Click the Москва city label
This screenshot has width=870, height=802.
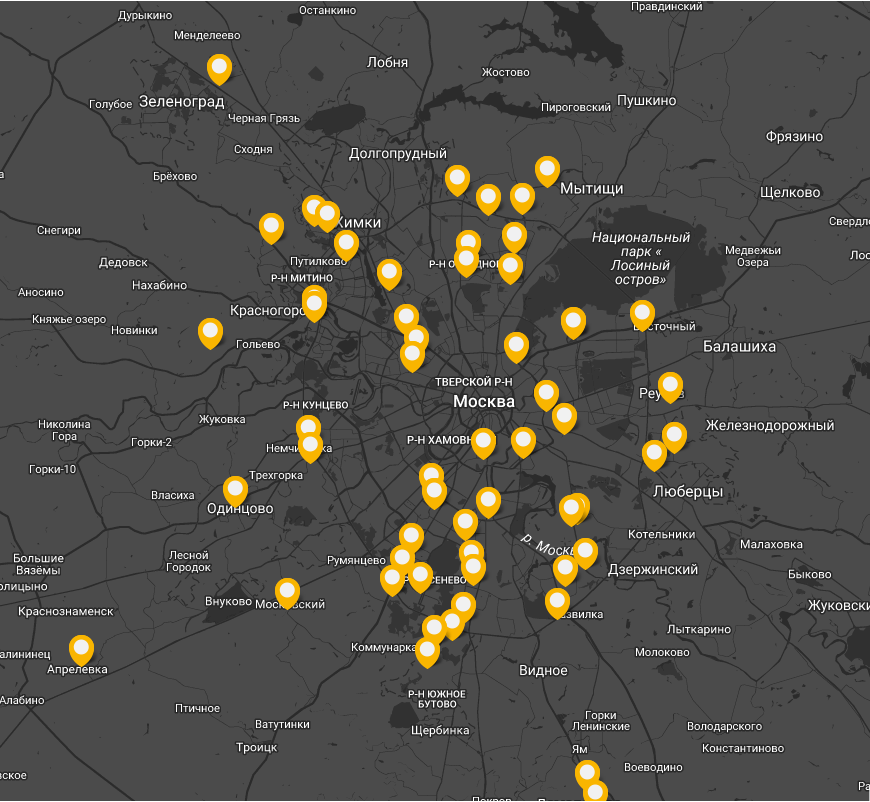(x=484, y=401)
